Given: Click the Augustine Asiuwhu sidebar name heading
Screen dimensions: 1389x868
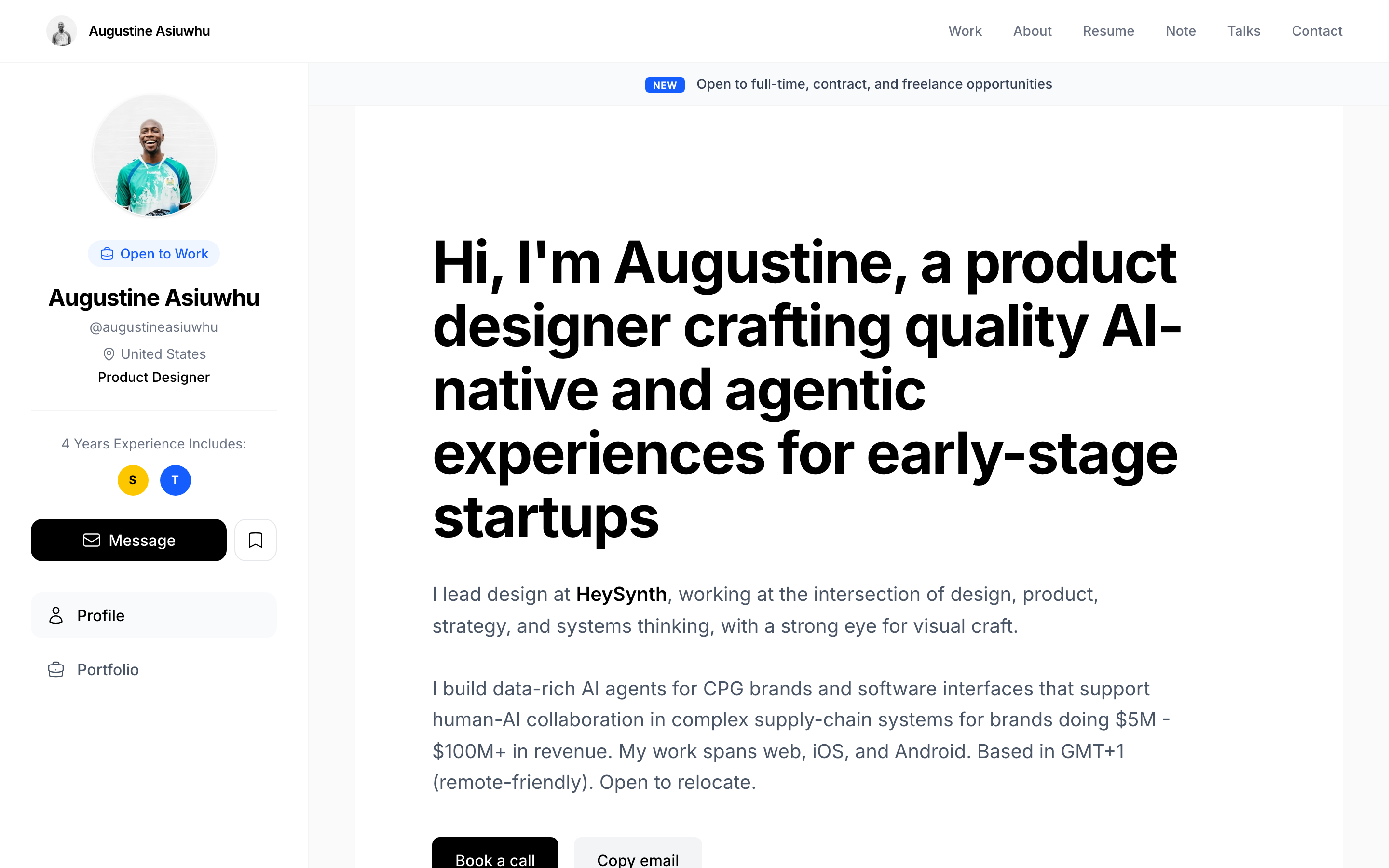Looking at the screenshot, I should point(154,298).
